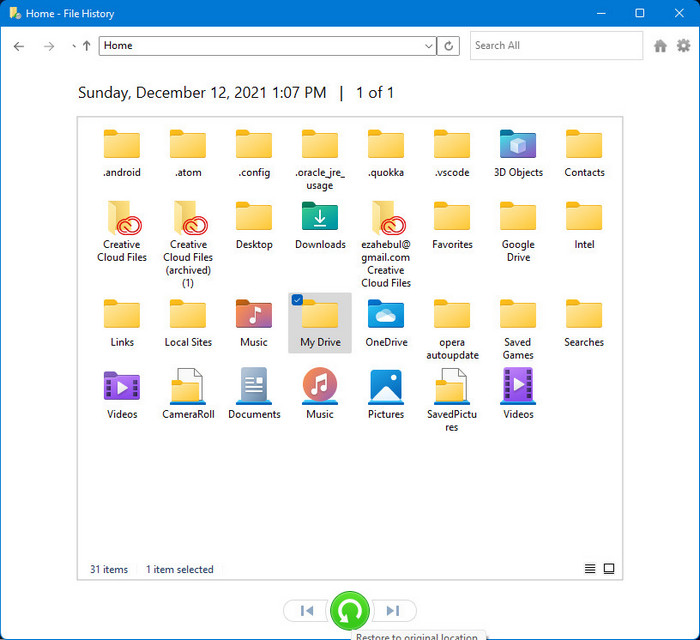Navigate back with the left arrow

[x=19, y=46]
